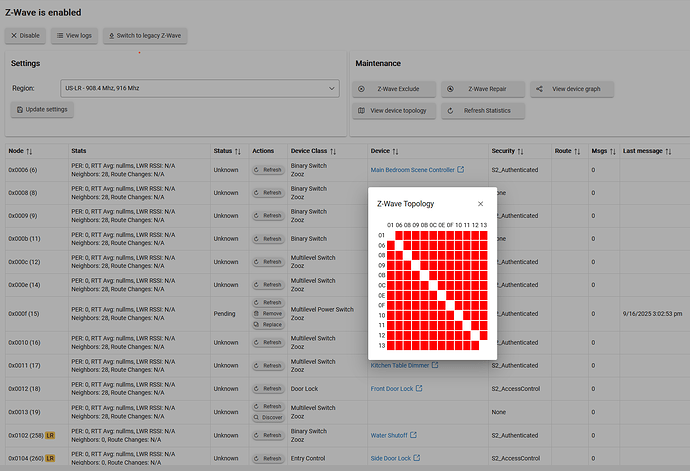Open View device graph
The width and height of the screenshot is (690, 471).
(x=570, y=89)
